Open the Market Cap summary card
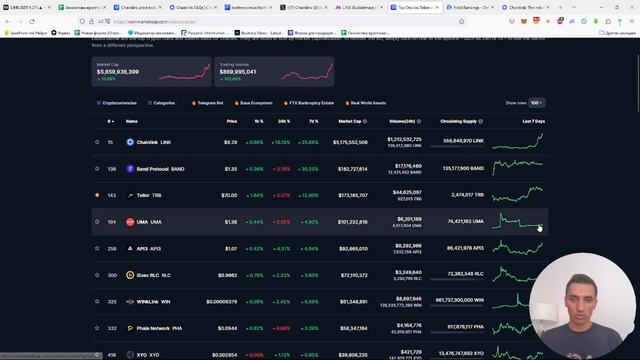This screenshot has height=360, width=640. pyautogui.click(x=151, y=71)
